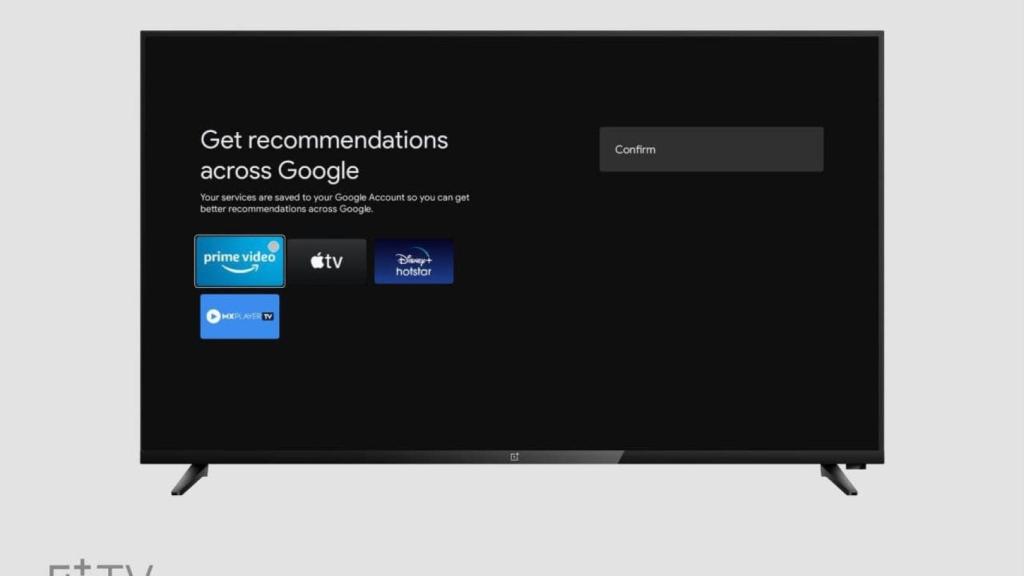Click the Apple logo on the Apple TV tile
The height and width of the screenshot is (576, 1024).
tap(316, 261)
